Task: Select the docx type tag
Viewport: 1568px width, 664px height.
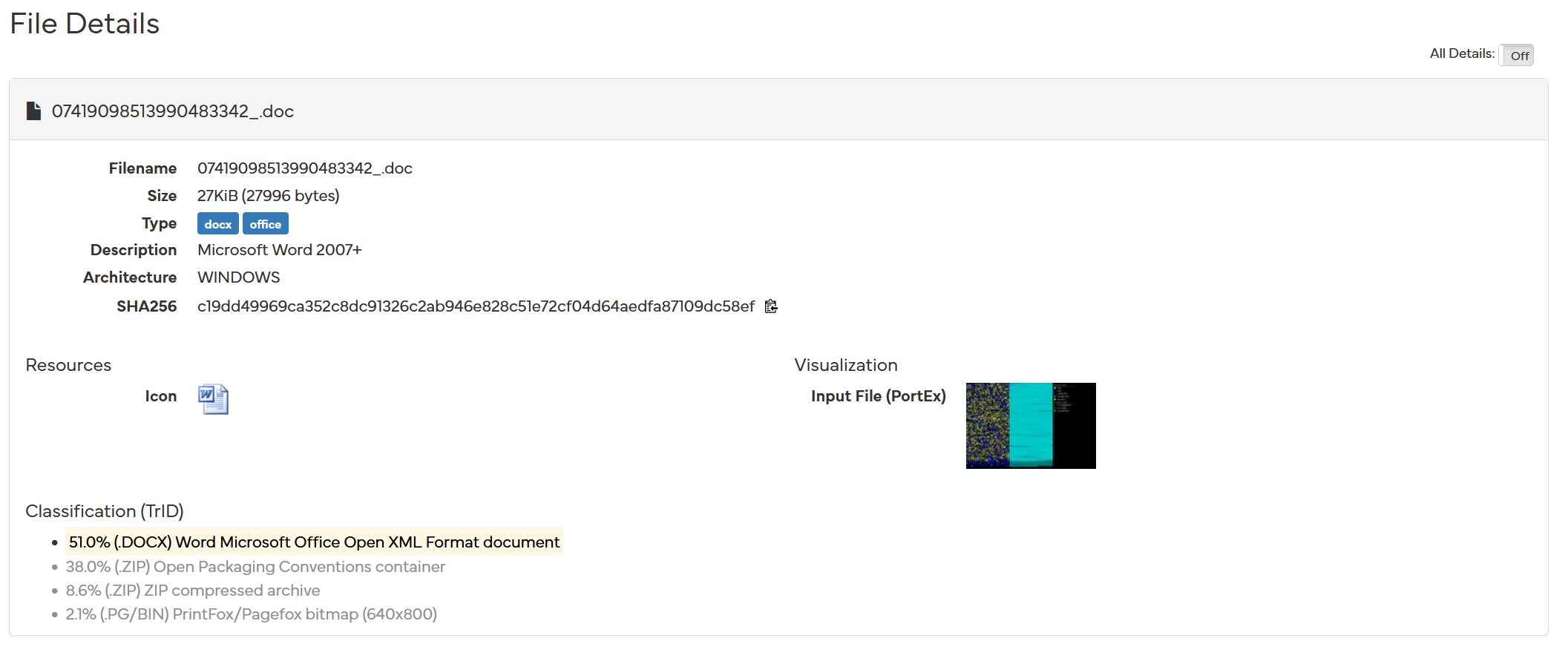Action: (x=217, y=224)
